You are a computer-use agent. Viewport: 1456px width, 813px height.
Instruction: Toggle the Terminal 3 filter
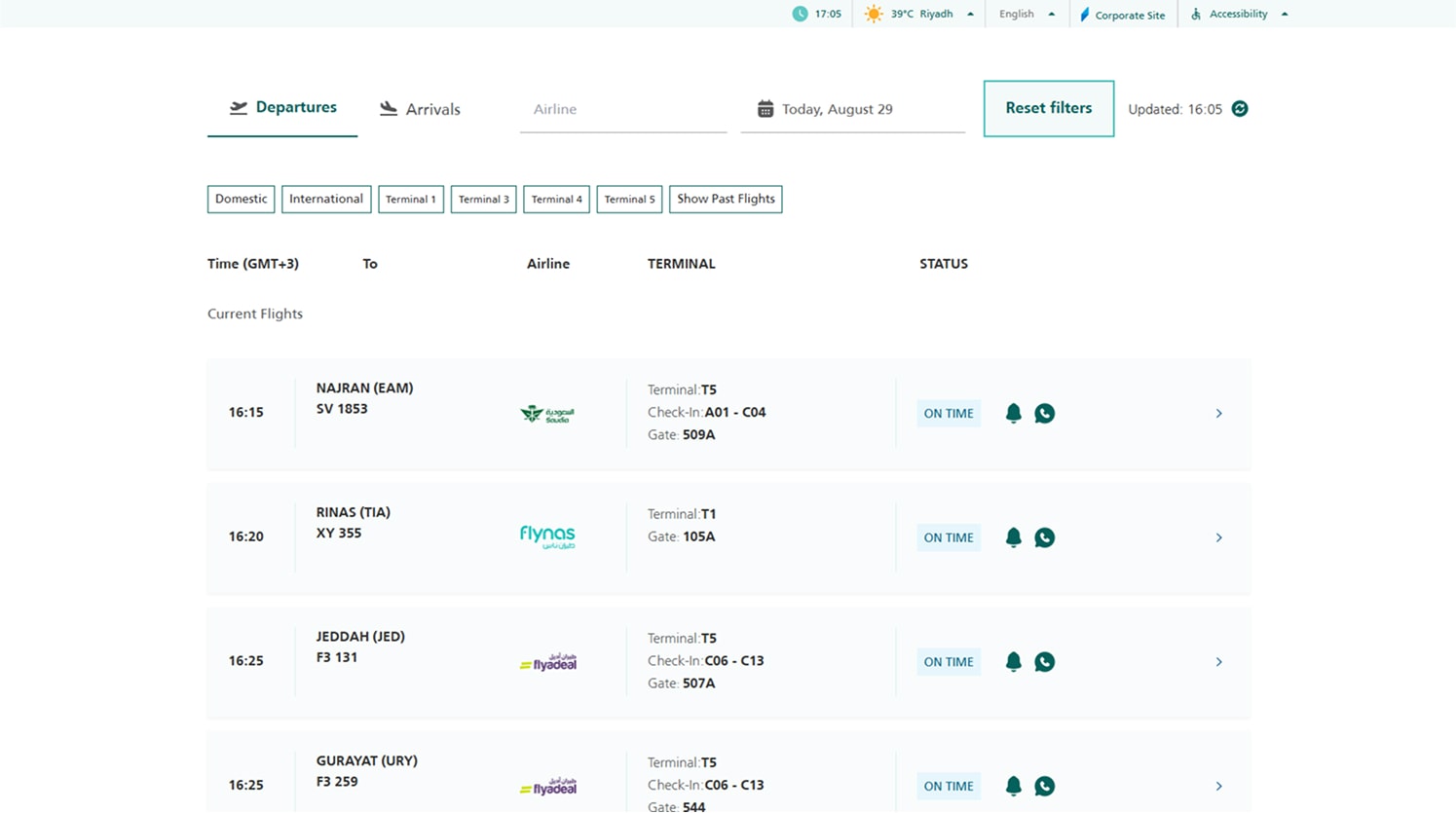(x=484, y=199)
